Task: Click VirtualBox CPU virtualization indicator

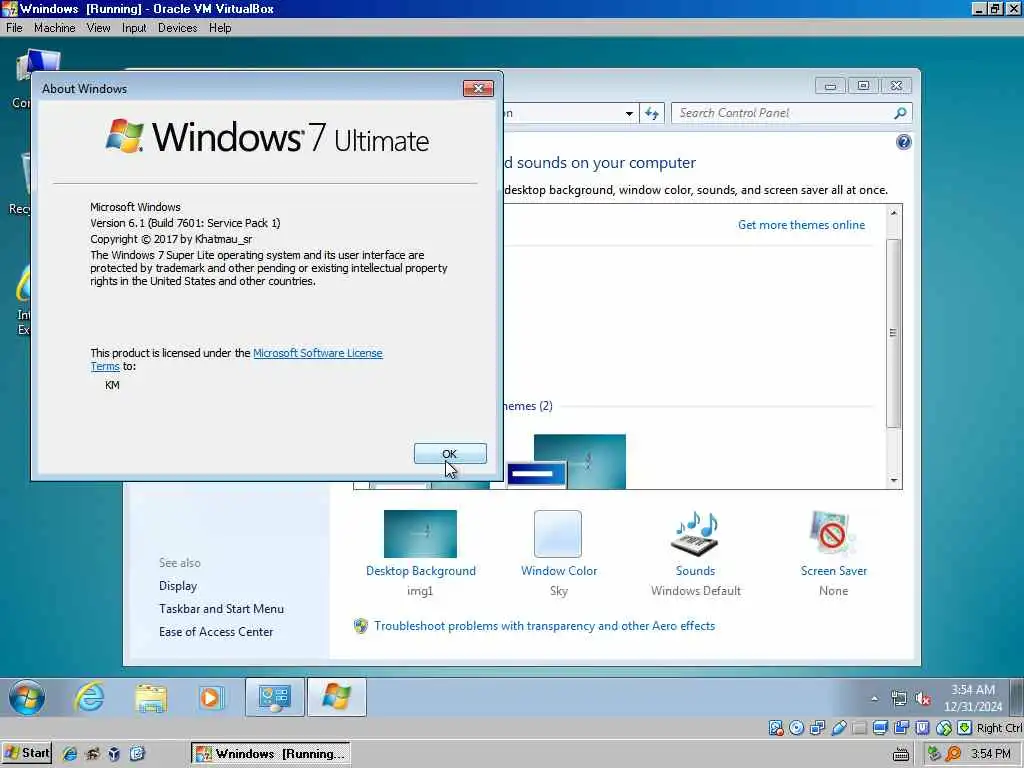Action: [x=922, y=728]
